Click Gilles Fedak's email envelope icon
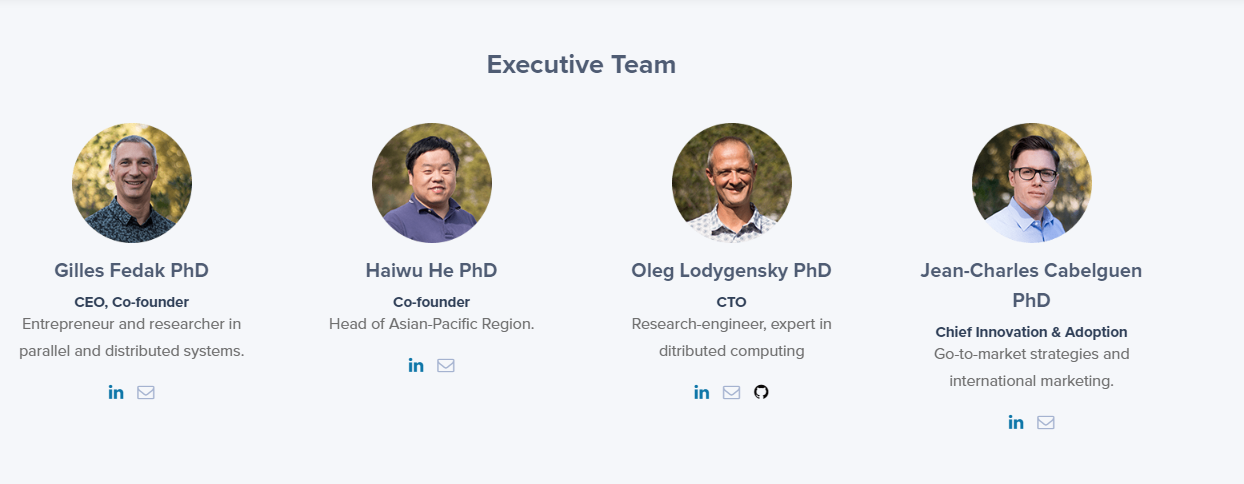Screen dimensions: 1244x484 146,392
